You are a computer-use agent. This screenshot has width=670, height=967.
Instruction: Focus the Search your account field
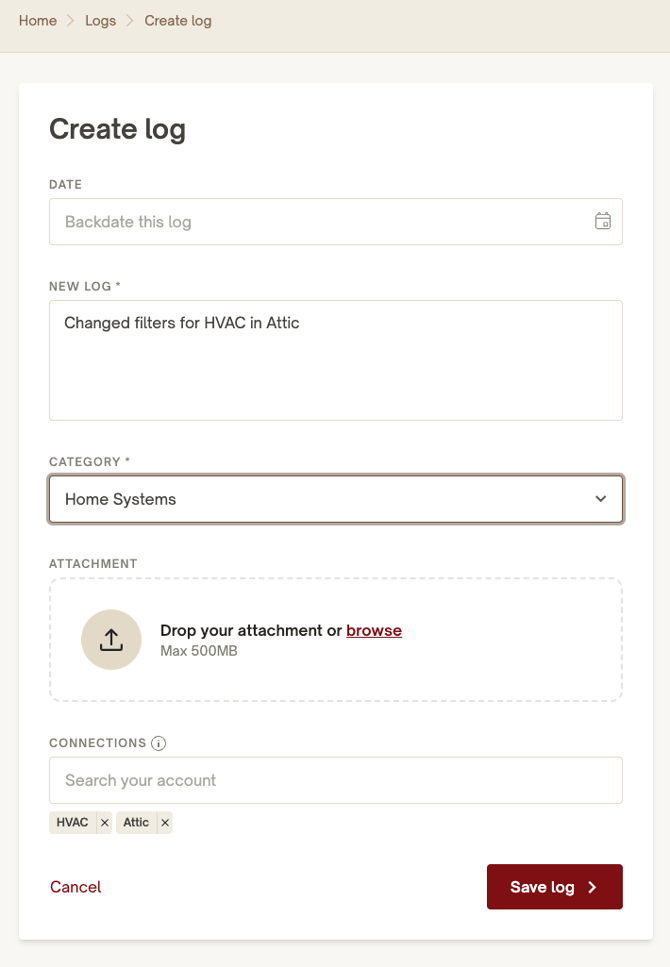(336, 780)
